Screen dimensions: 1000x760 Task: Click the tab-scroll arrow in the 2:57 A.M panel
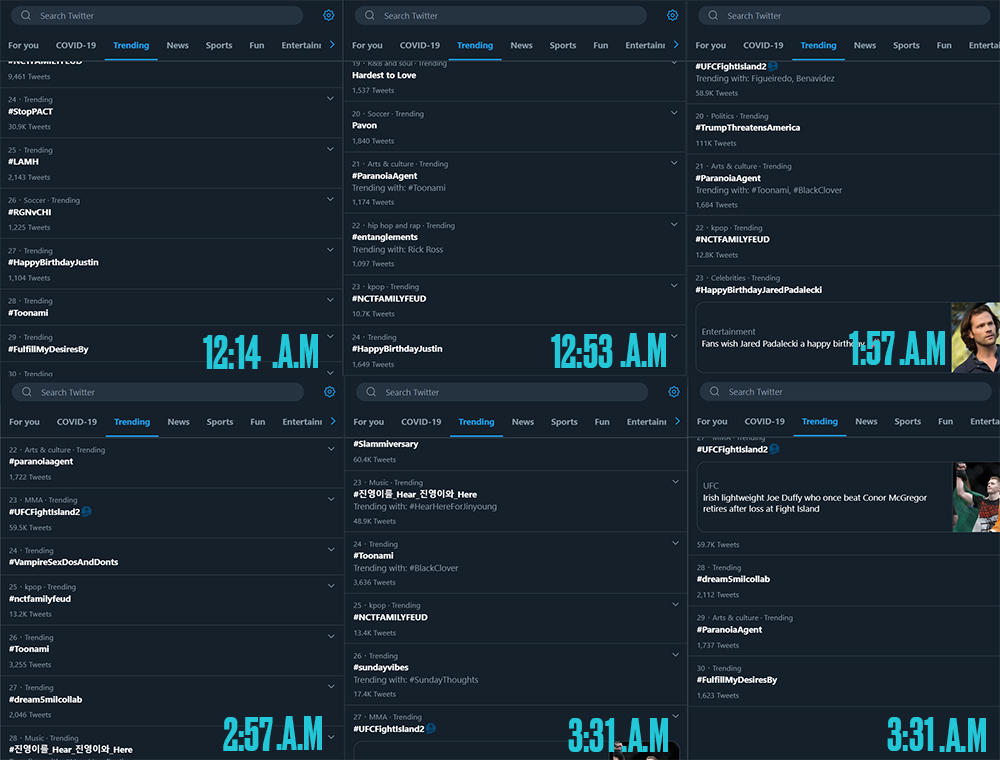(x=333, y=421)
